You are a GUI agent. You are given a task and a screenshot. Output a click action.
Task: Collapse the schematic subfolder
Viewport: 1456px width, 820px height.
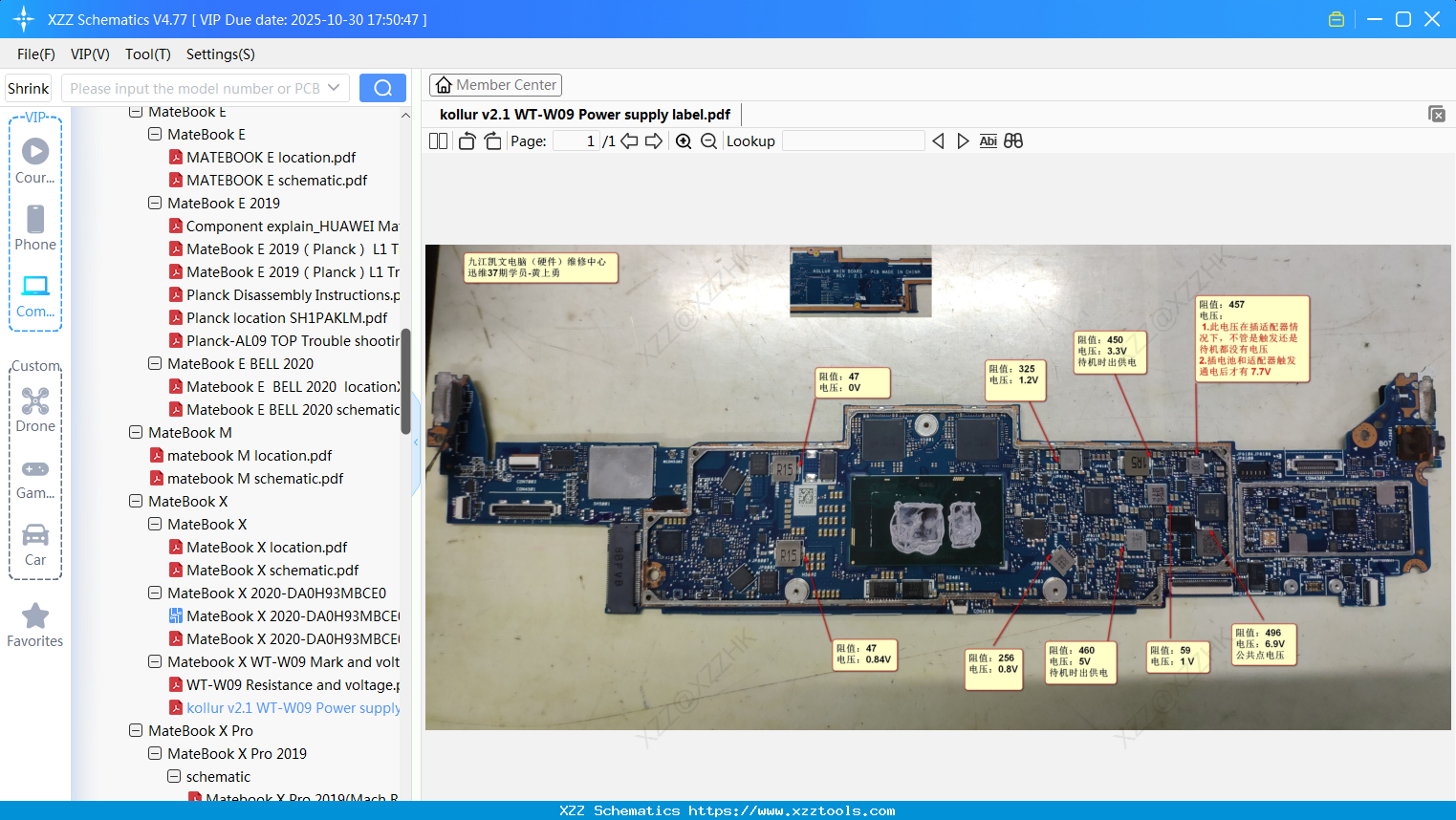174,777
